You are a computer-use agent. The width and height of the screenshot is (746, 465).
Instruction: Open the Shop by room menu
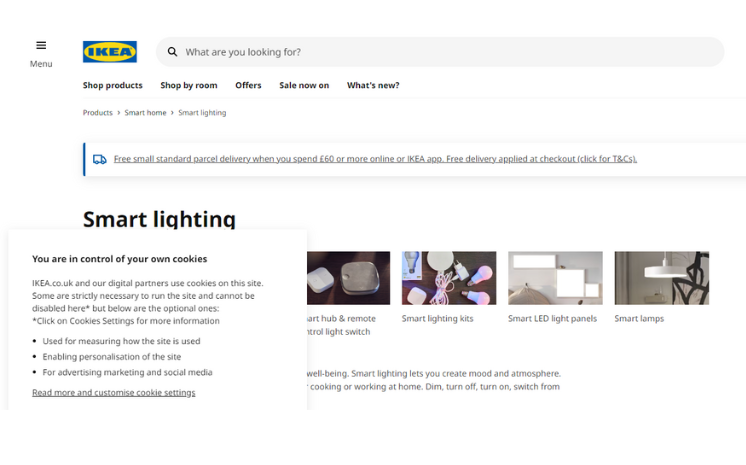click(189, 85)
